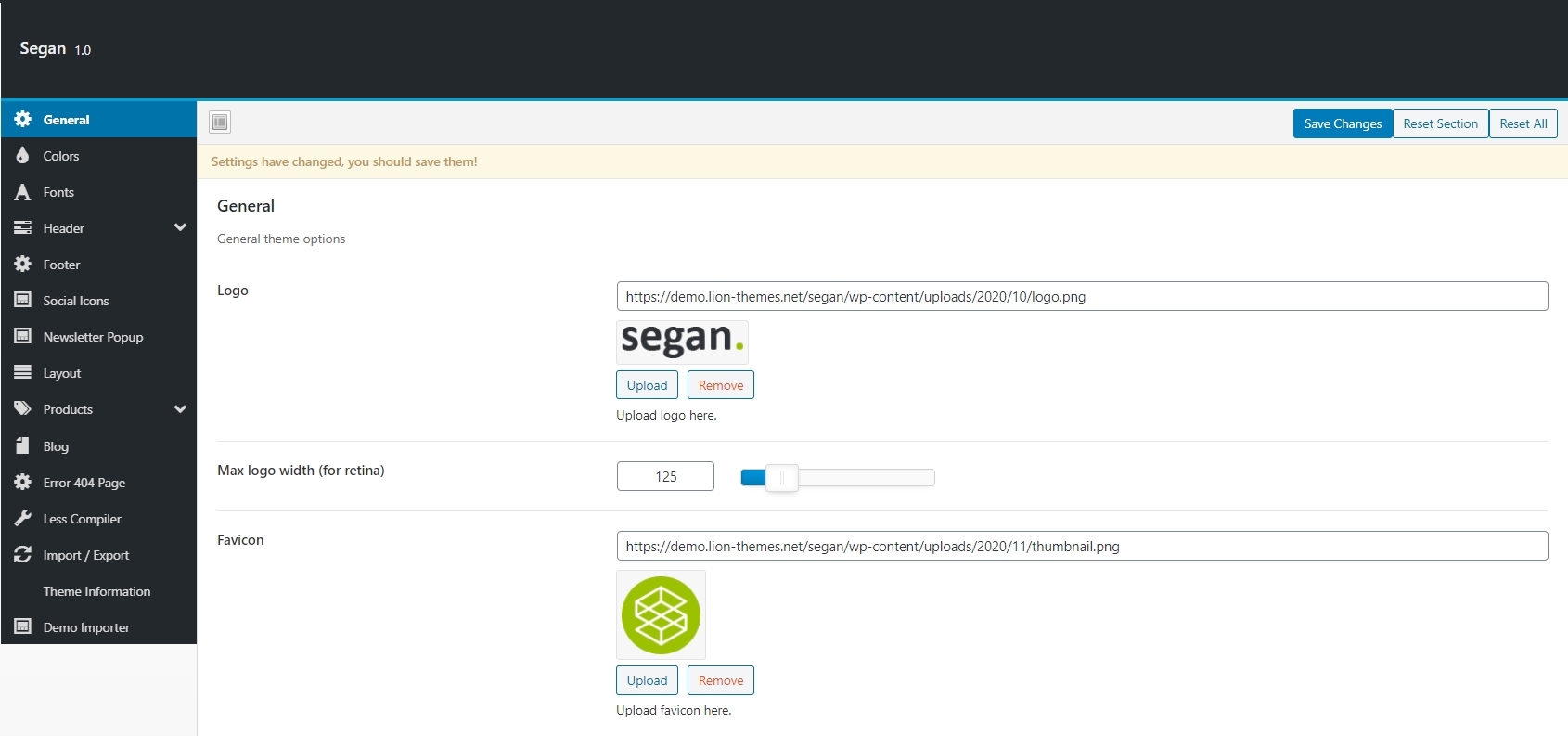
Task: Click the Favicon URL text field
Action: pos(1081,546)
